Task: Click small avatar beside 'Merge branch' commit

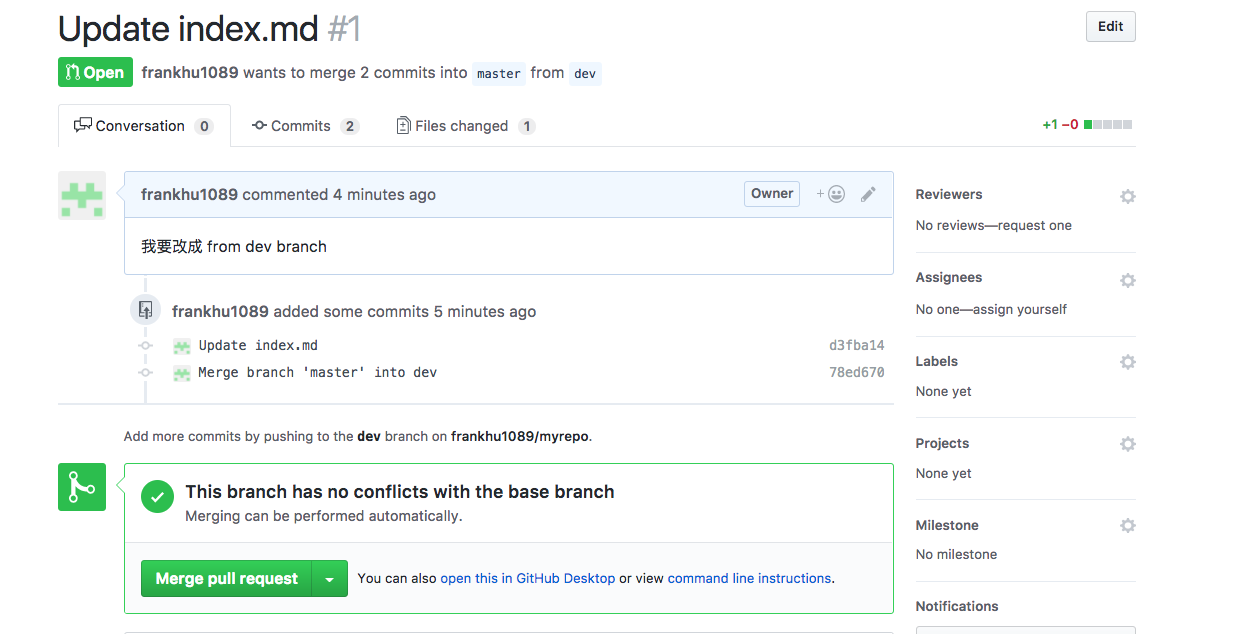Action: [181, 373]
